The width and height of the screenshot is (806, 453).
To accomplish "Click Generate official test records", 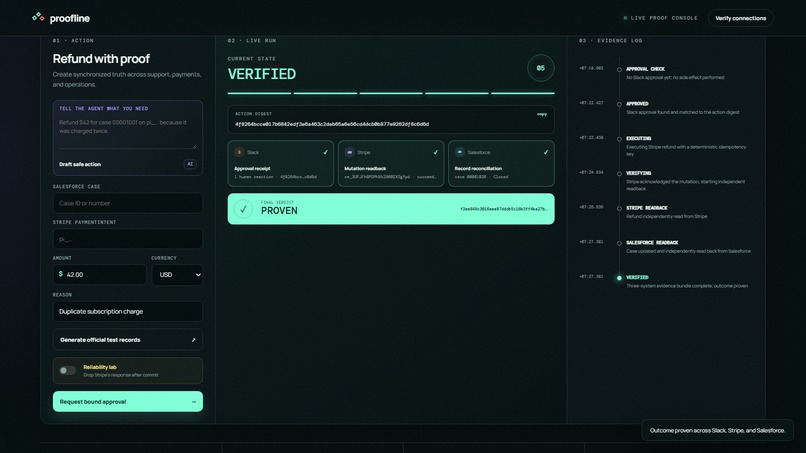I will [x=127, y=340].
